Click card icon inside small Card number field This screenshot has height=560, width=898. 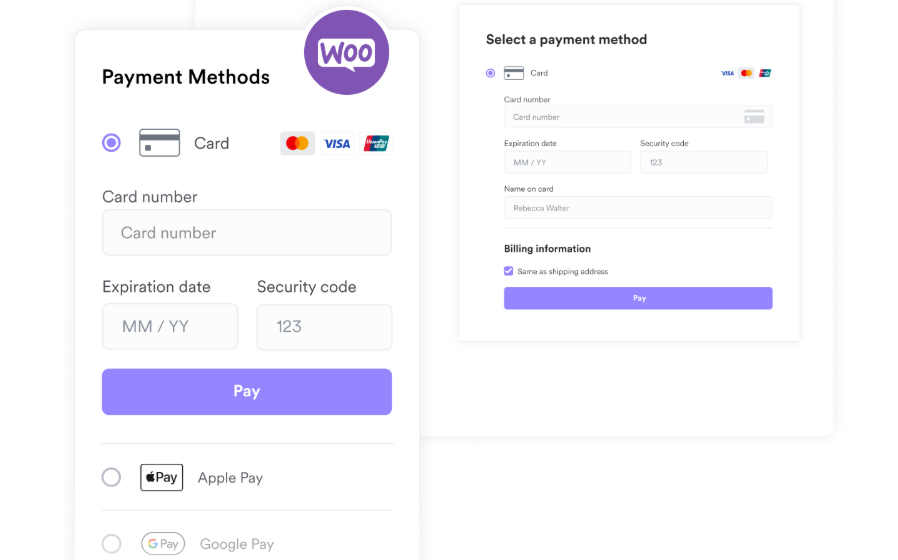coord(754,117)
